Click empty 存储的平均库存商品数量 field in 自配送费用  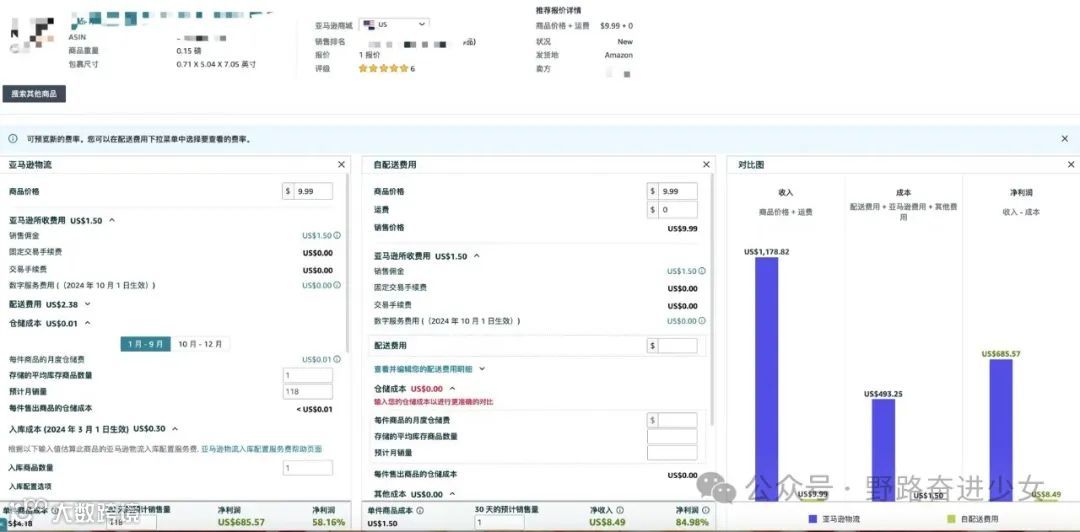click(672, 437)
